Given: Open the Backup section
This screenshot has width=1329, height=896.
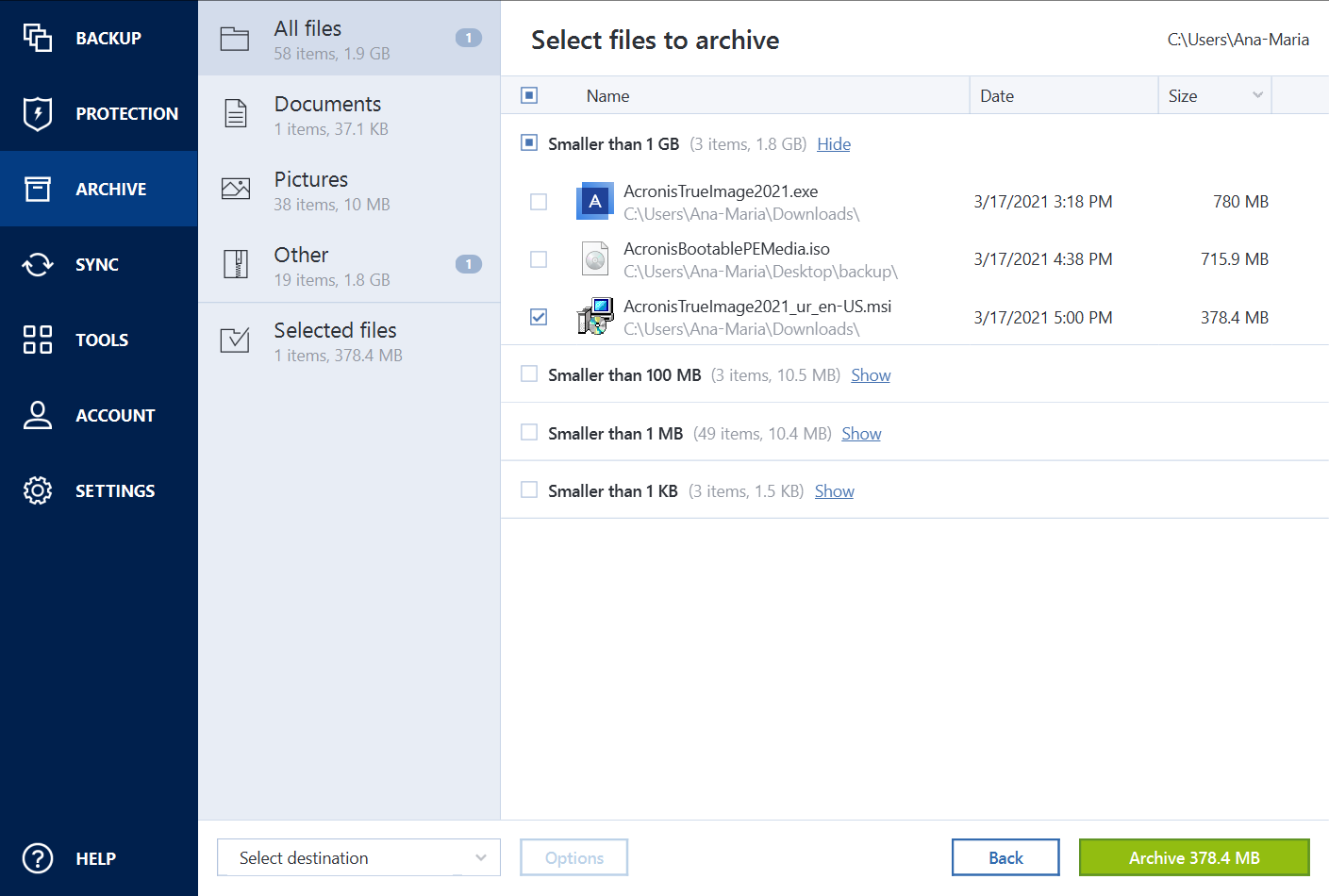Looking at the screenshot, I should 99,38.
